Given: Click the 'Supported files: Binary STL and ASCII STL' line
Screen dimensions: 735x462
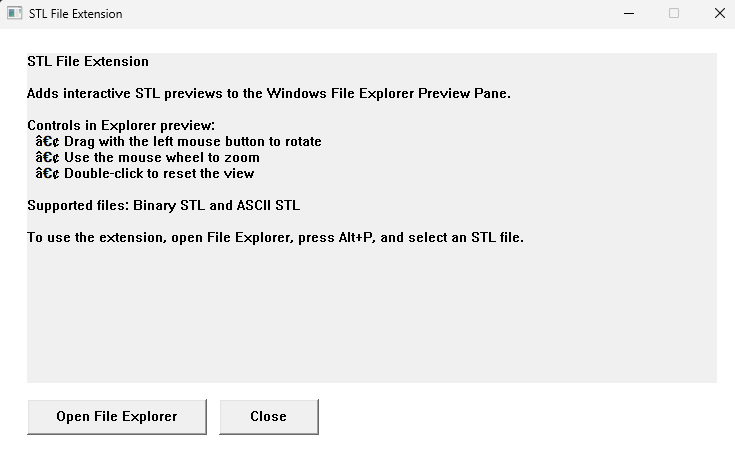Looking at the screenshot, I should [164, 206].
